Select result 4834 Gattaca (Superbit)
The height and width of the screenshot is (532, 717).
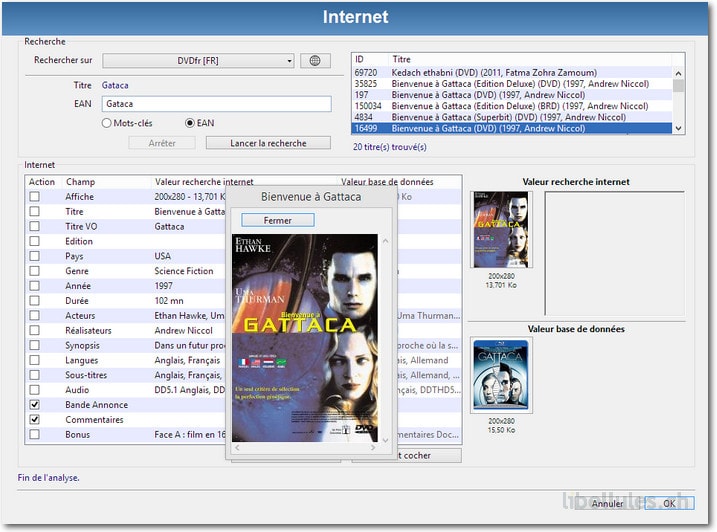512,117
